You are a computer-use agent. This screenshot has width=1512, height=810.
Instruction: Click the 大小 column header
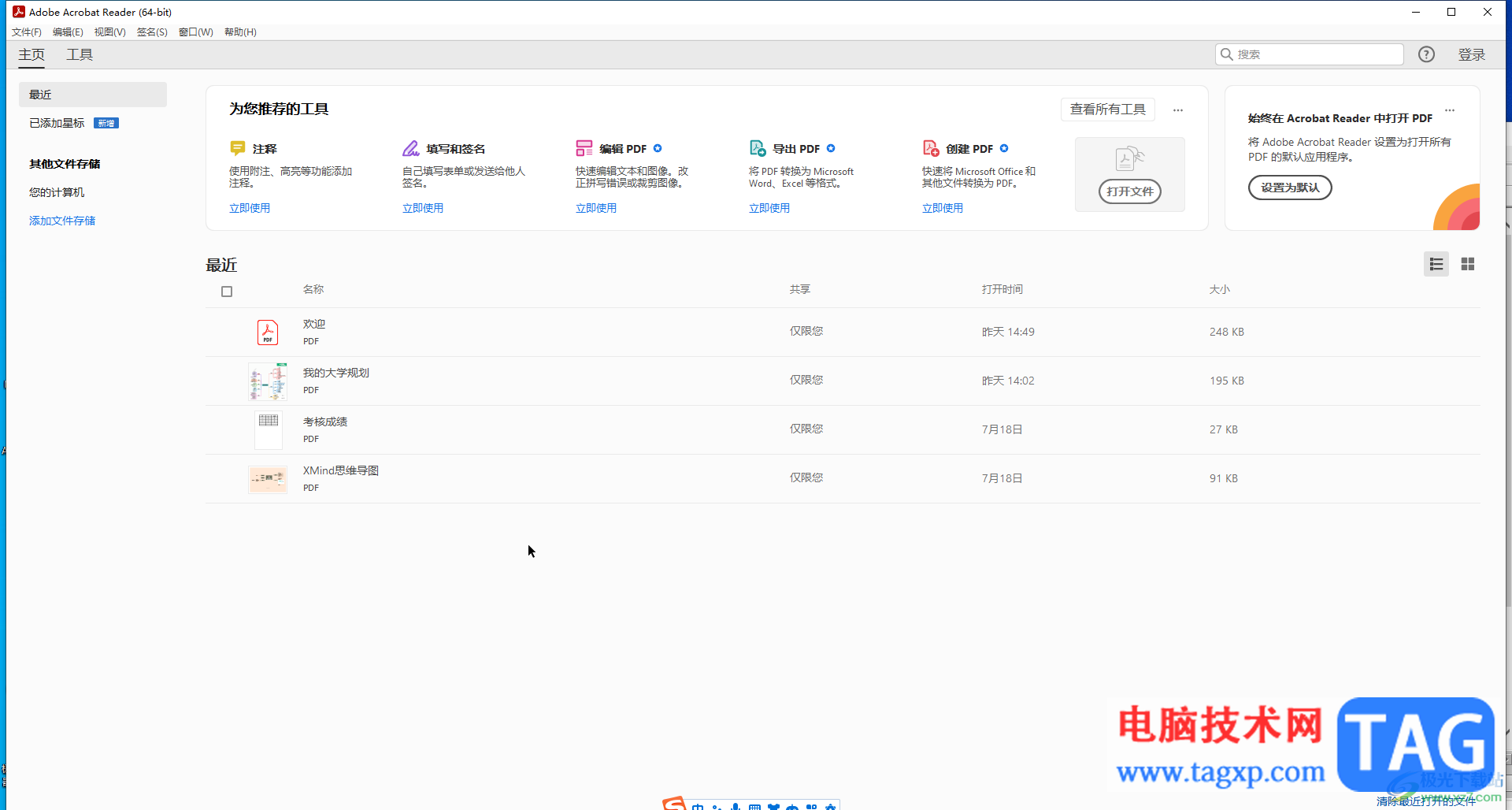point(1220,289)
